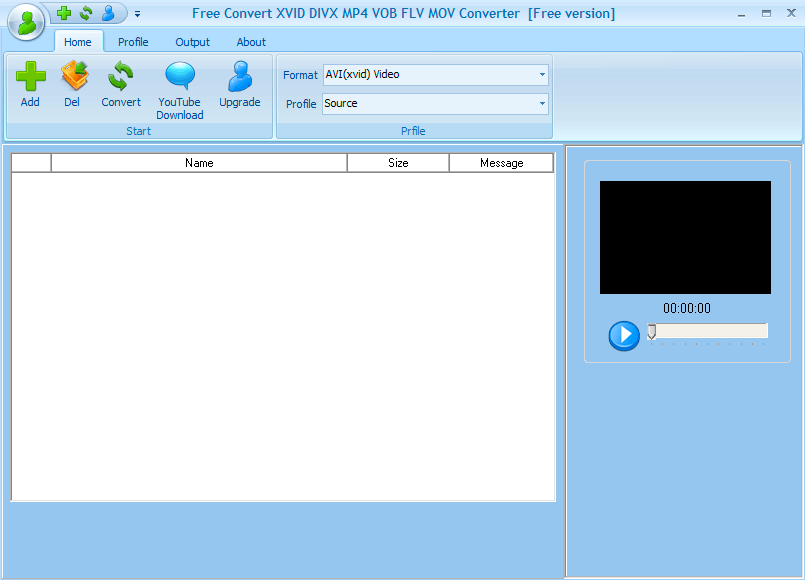
Task: Click the Name column header
Action: [198, 162]
